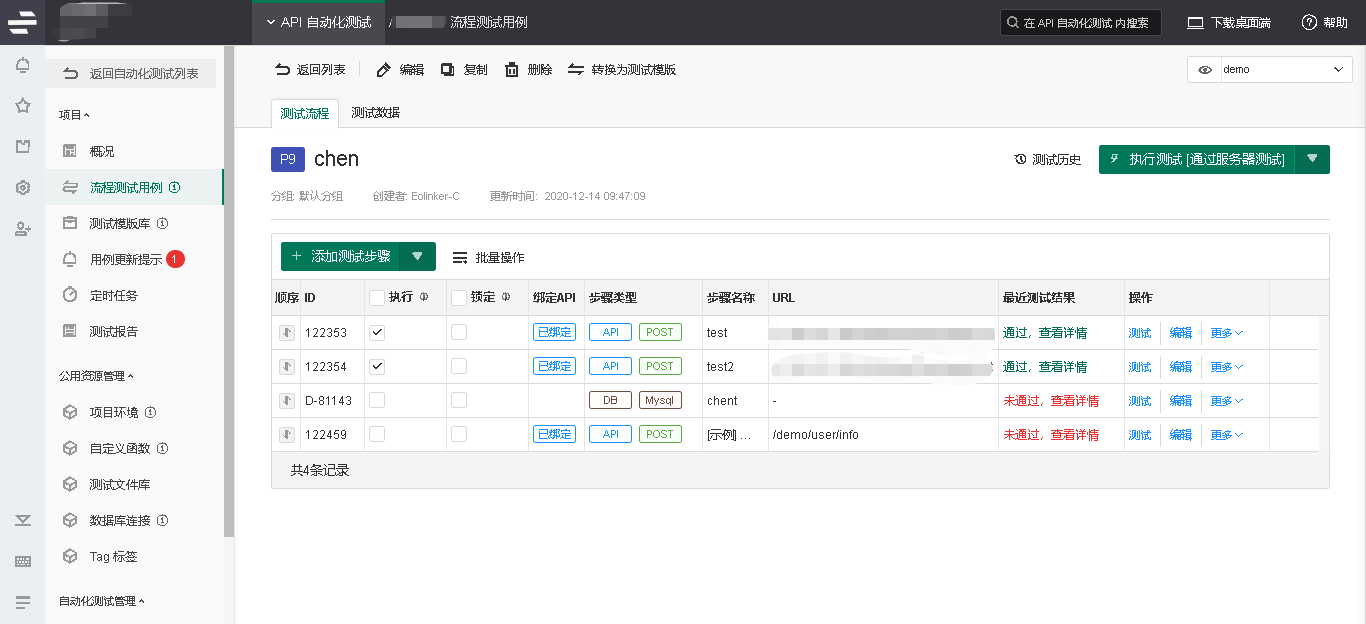Click the notification bell icon in left rail

(x=22, y=66)
